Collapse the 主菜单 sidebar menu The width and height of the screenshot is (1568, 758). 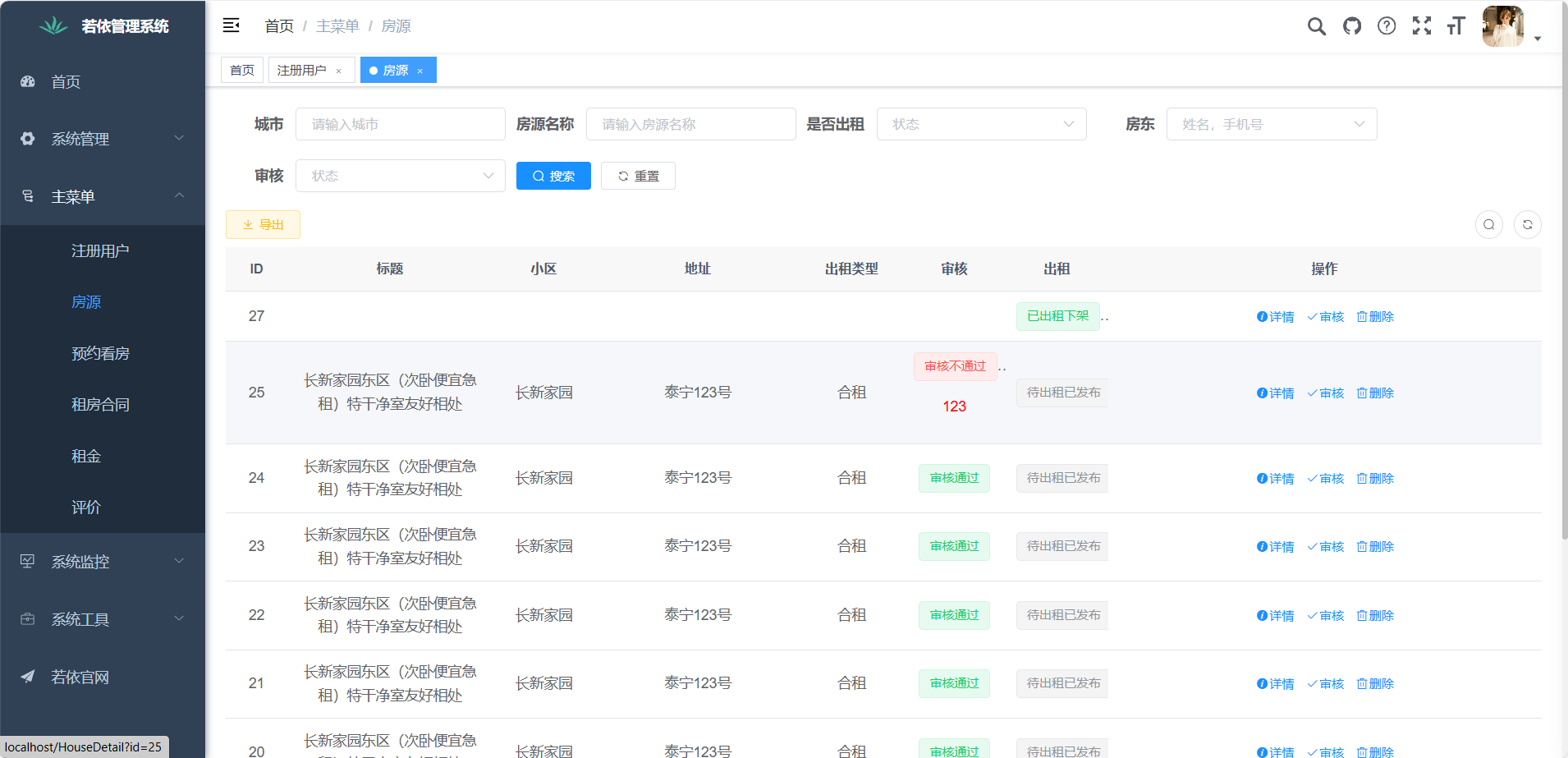[103, 196]
